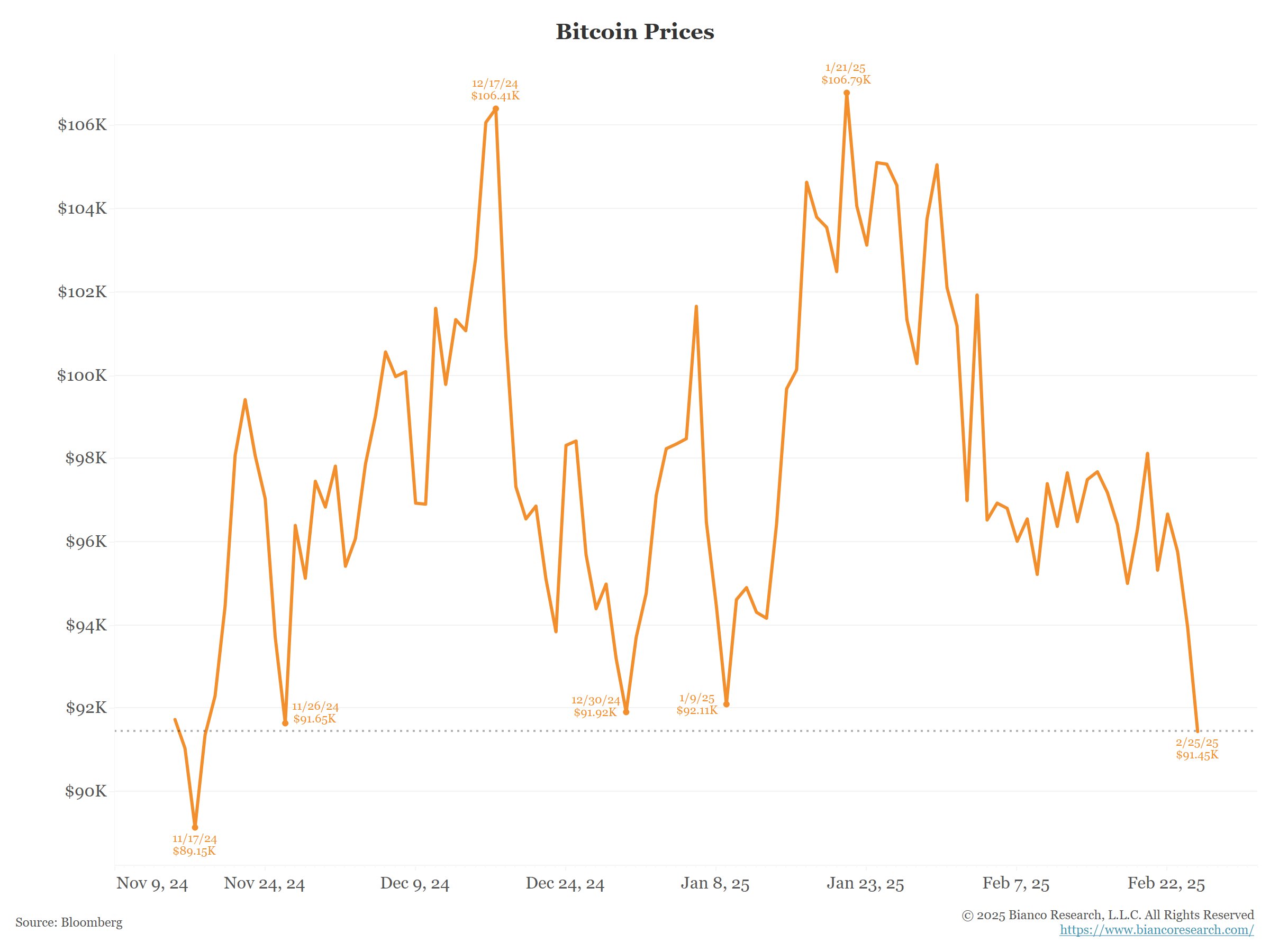Click the Feb 22, 25 x-axis label
The width and height of the screenshot is (1270, 952).
1166,883
